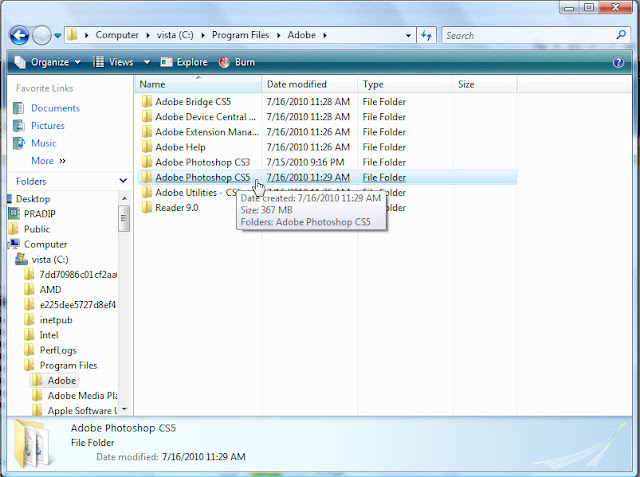Screen dimensions: 640x477
Task: Select Intel folder in tree
Action: coord(49,335)
